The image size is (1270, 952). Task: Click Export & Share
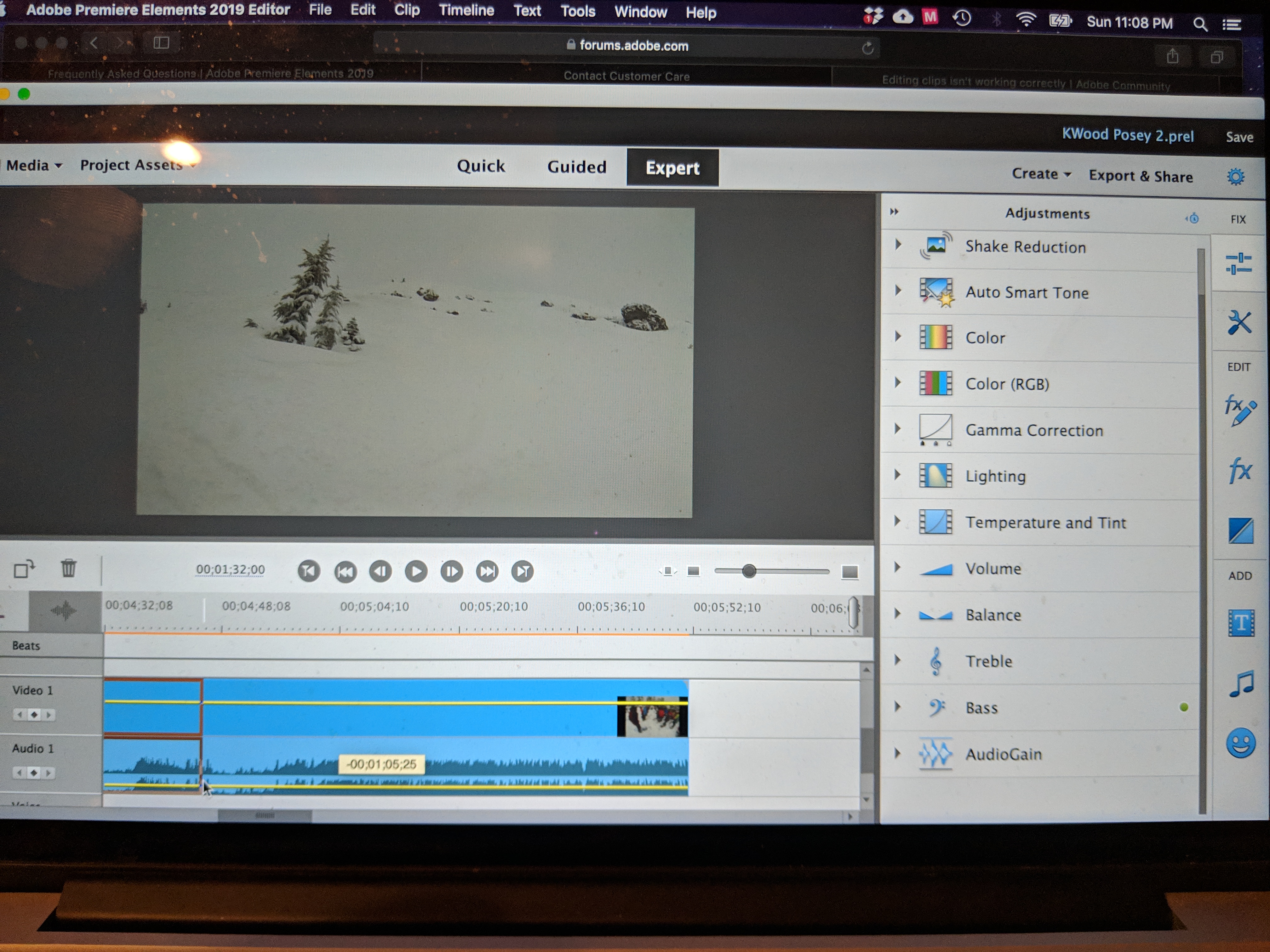point(1141,176)
